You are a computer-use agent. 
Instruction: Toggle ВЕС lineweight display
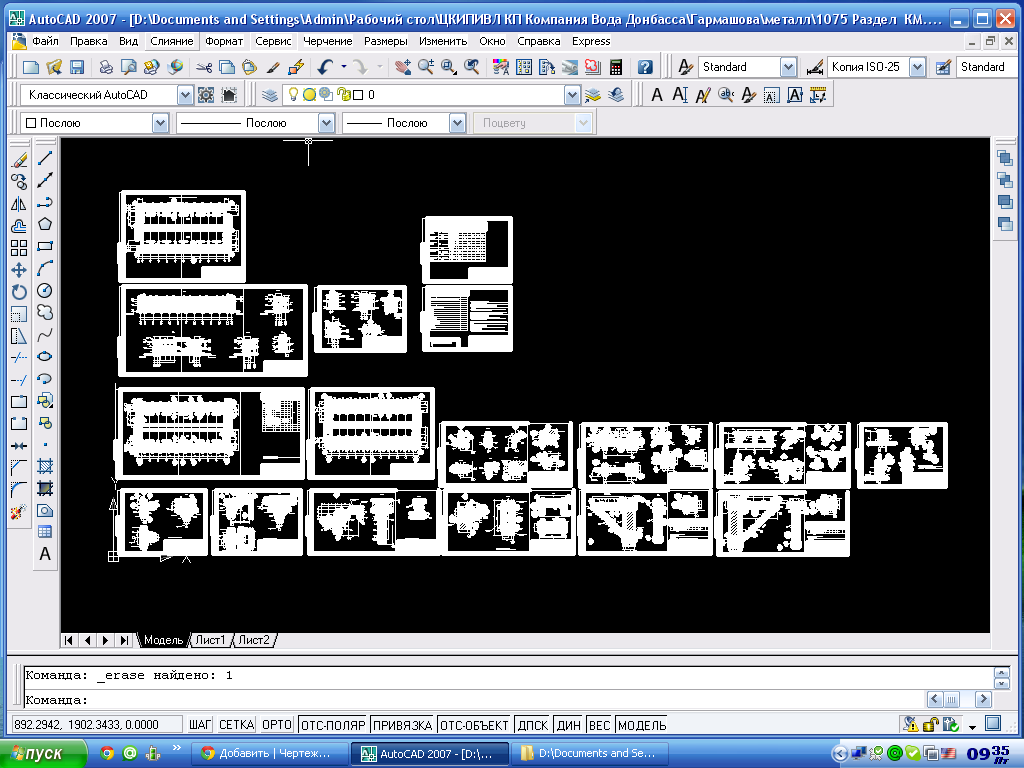pyautogui.click(x=600, y=725)
